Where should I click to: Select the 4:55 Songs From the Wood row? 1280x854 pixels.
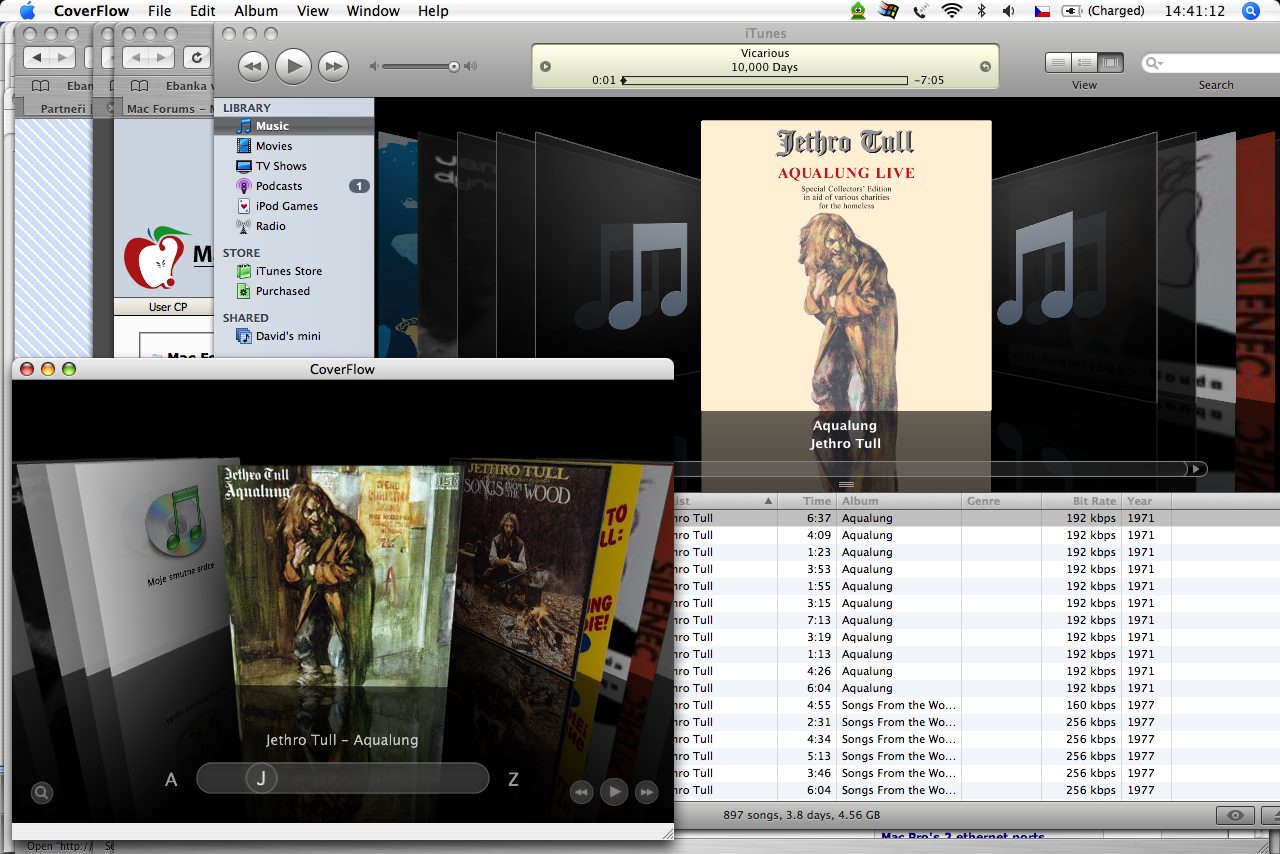point(976,705)
